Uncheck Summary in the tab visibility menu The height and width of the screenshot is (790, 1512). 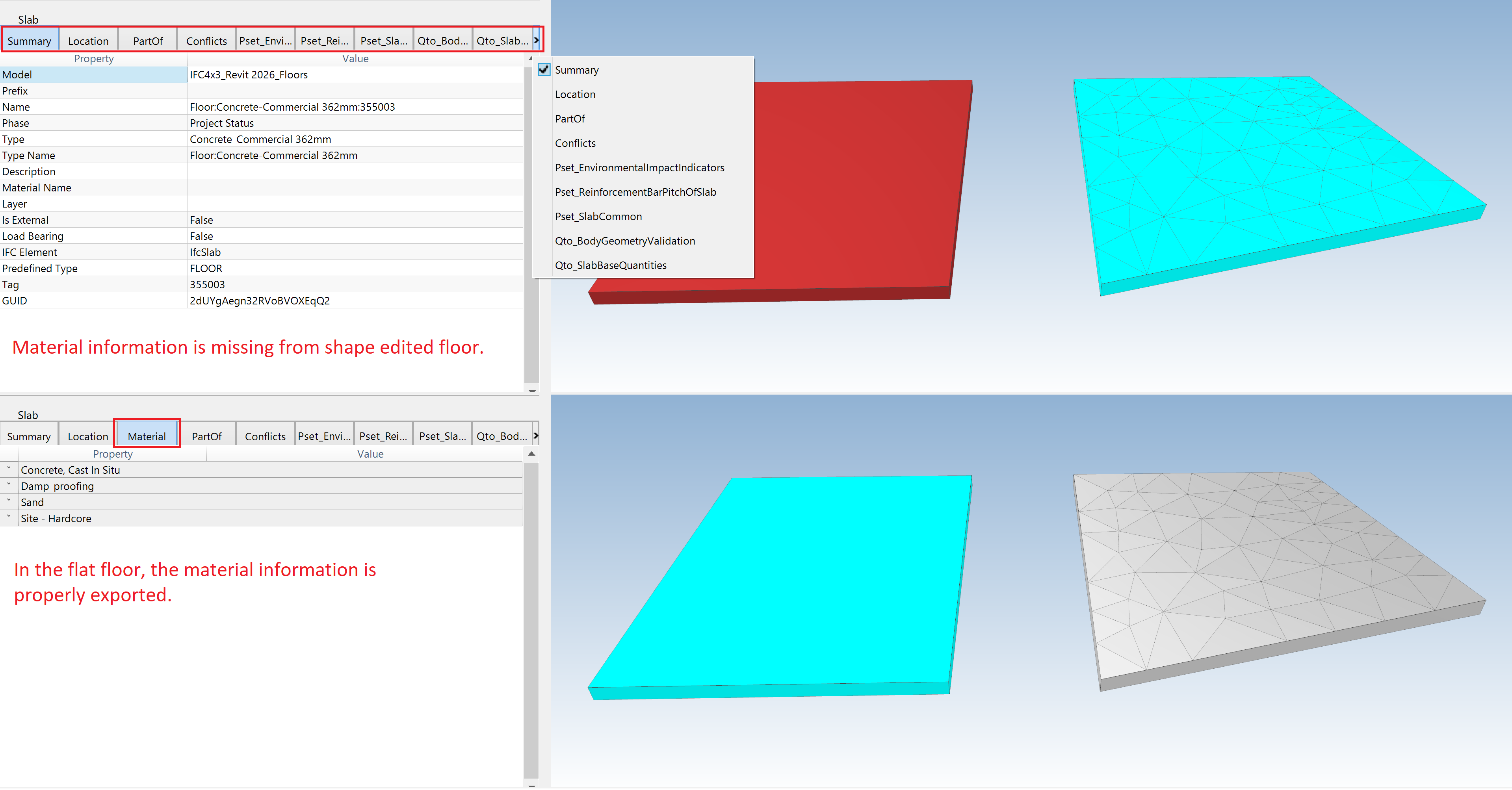point(544,69)
